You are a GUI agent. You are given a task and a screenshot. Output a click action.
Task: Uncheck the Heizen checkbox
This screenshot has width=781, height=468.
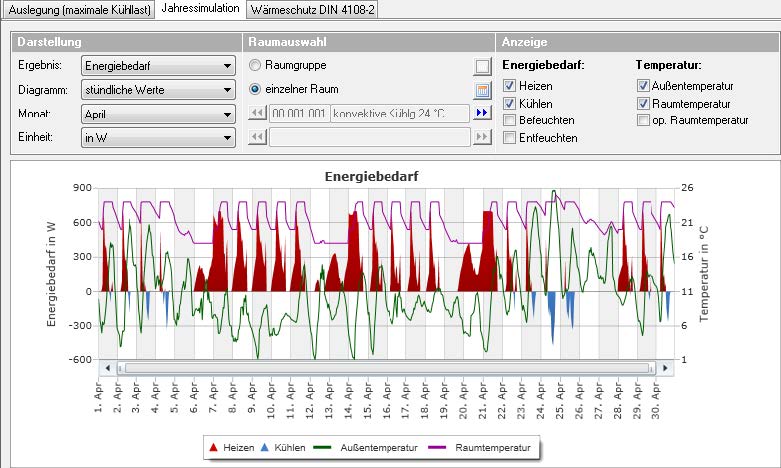(x=509, y=86)
